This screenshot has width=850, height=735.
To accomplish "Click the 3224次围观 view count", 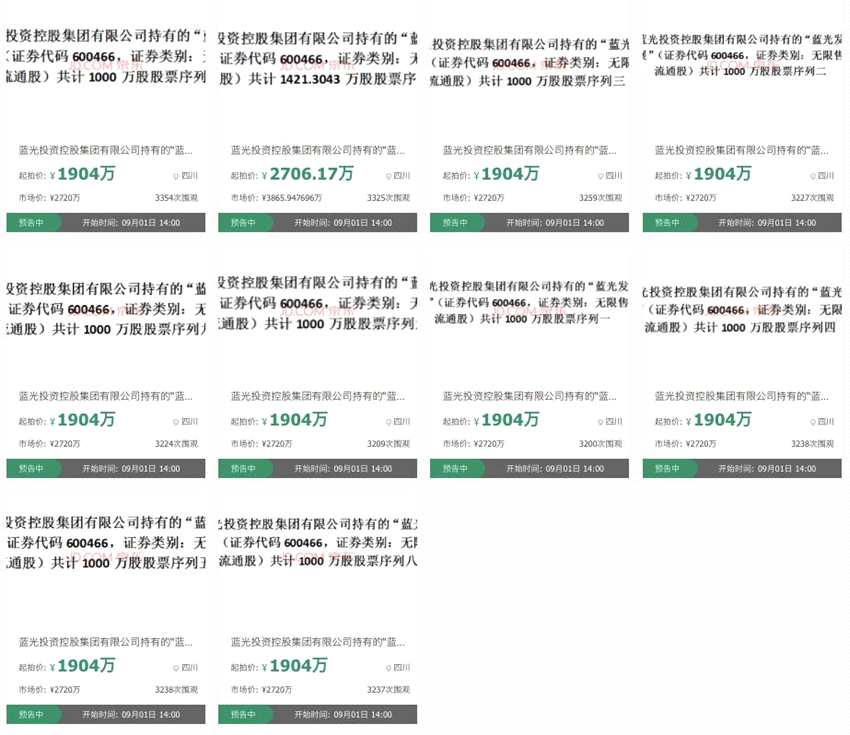I will click(176, 444).
